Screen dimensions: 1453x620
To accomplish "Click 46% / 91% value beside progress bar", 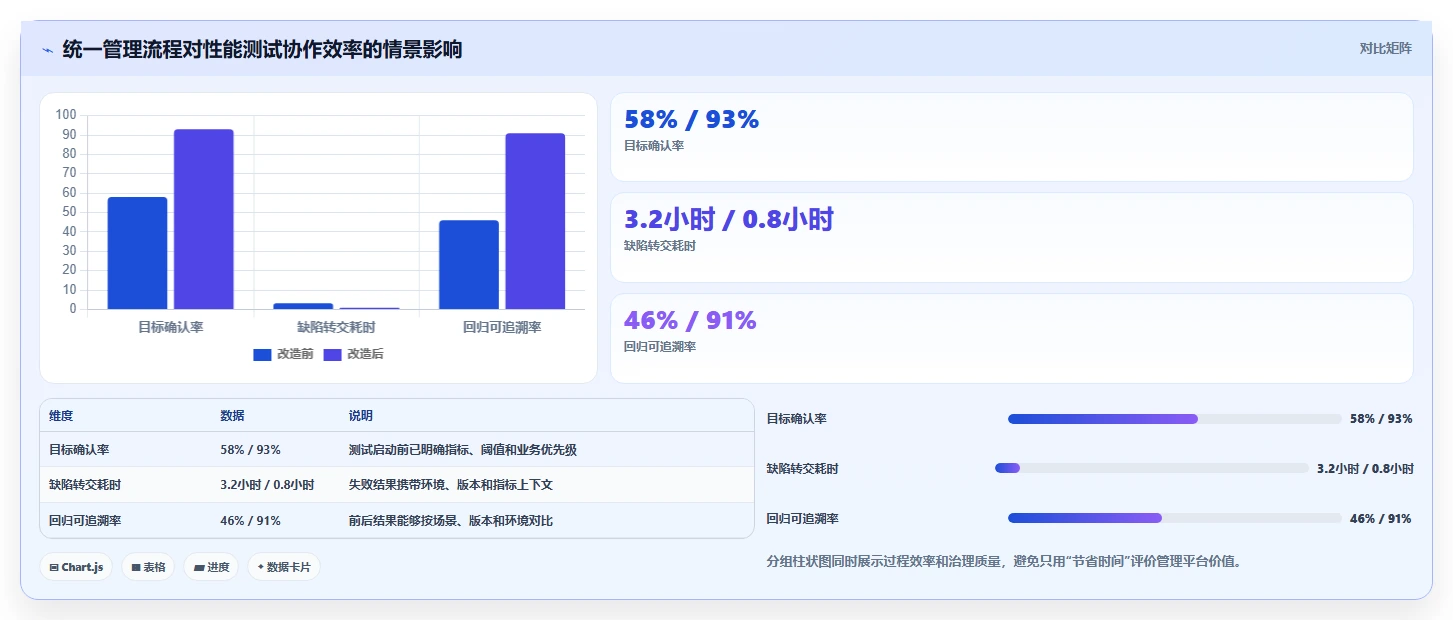I will pos(1381,519).
